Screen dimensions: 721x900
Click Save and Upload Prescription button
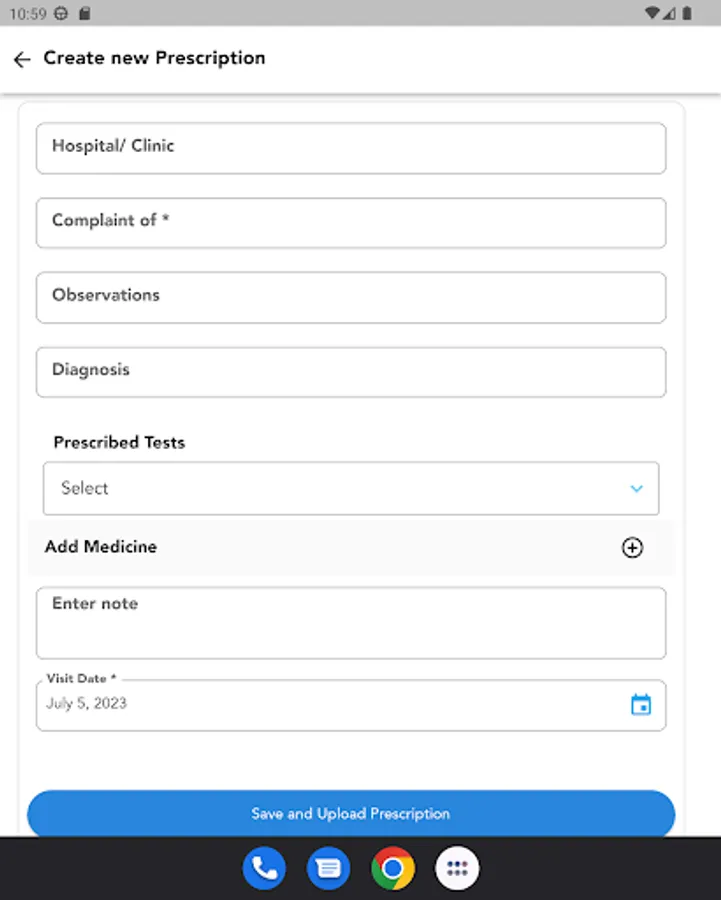point(351,814)
